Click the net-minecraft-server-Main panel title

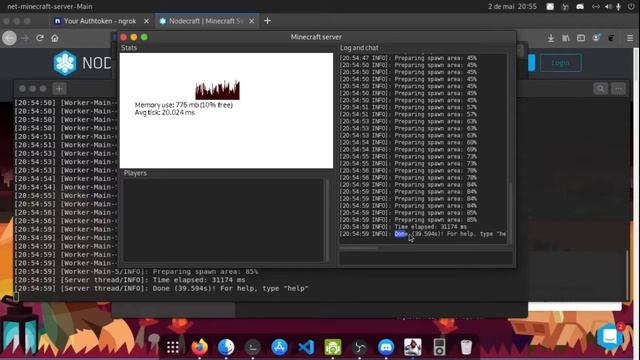click(x=50, y=7)
